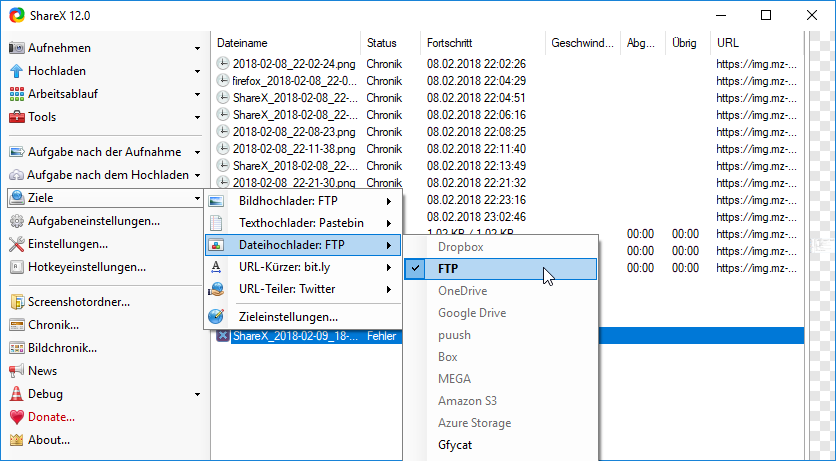Click the Aufnehmen camera icon
The image size is (836, 461).
pos(17,48)
